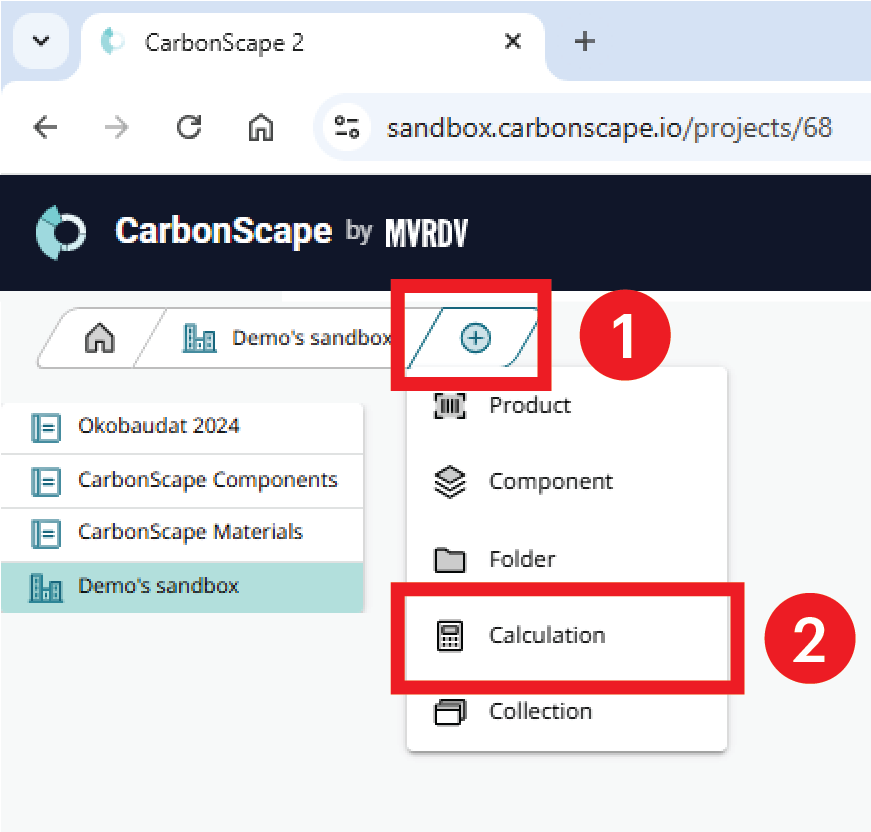The image size is (871, 832).
Task: Open Okobaudat 2024 library
Action: click(x=182, y=427)
